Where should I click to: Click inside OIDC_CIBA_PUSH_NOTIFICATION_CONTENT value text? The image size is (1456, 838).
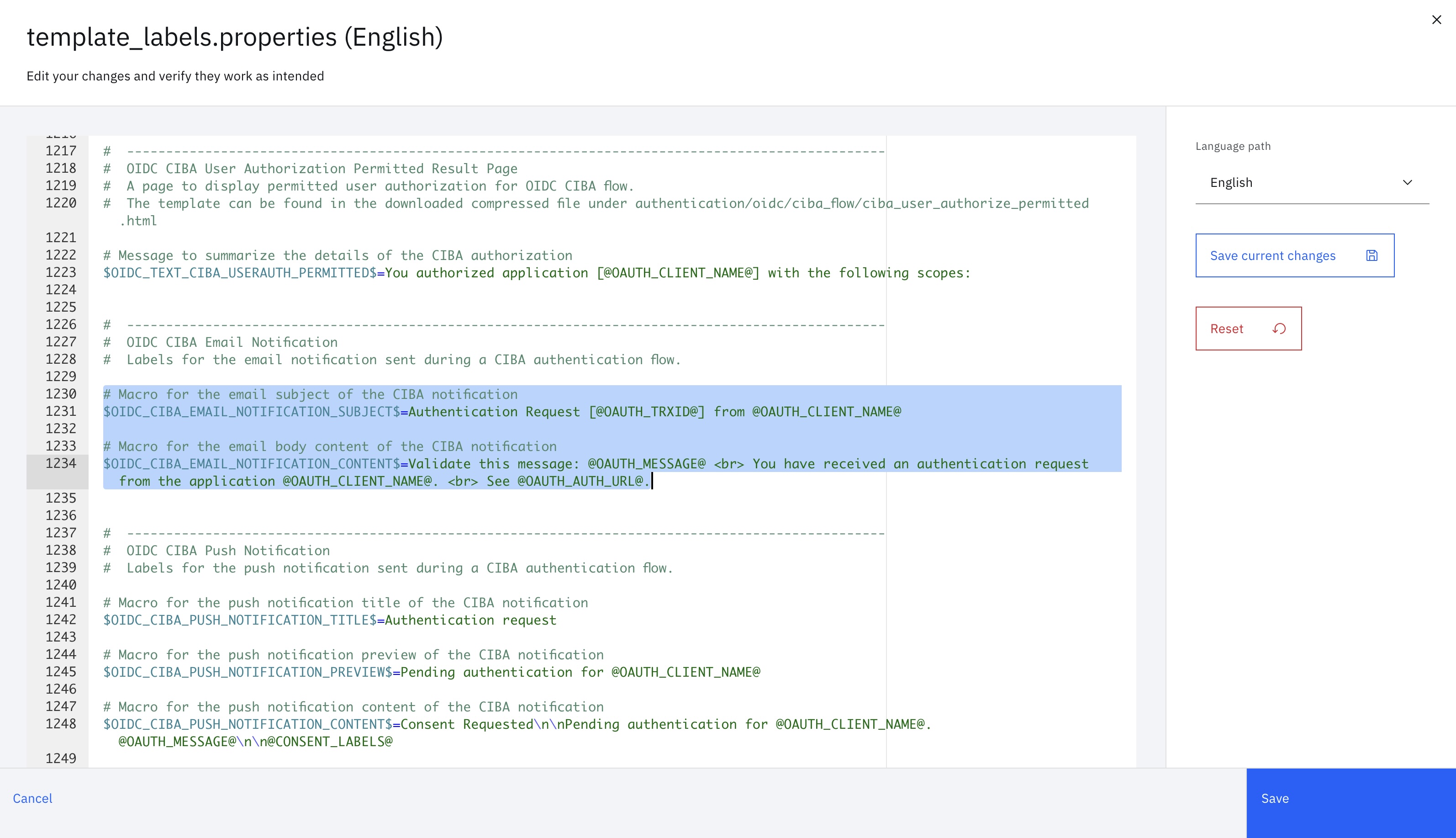point(665,724)
